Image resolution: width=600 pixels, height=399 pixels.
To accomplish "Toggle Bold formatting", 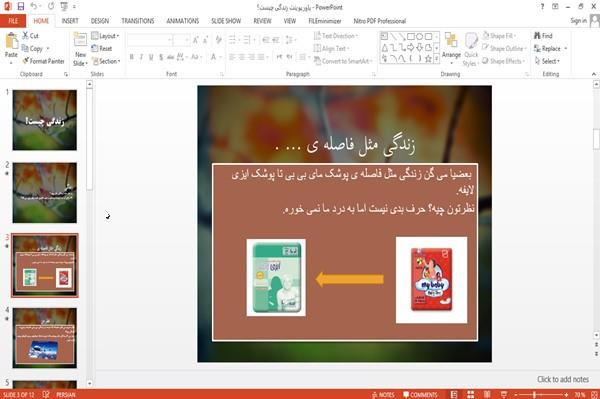I will (132, 57).
